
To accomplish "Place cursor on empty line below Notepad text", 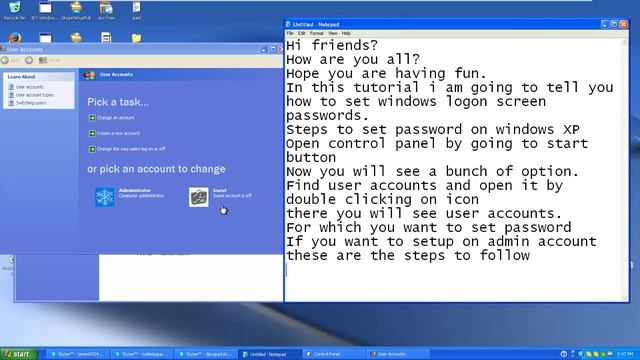I will [453, 270].
